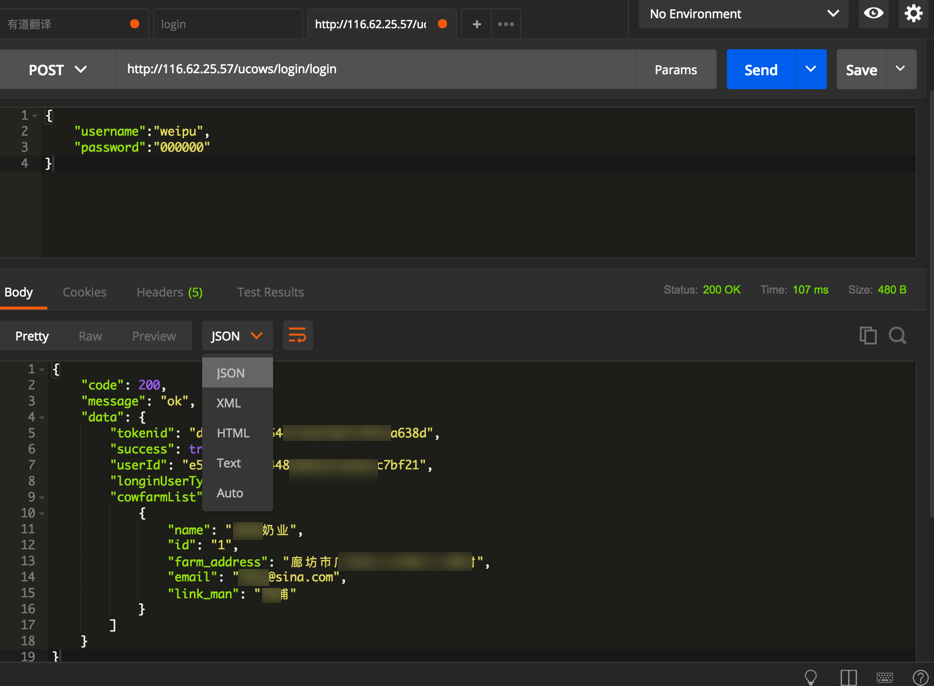934x686 pixels.
Task: Click the "farm_address" response line
Action: [x=328, y=562]
